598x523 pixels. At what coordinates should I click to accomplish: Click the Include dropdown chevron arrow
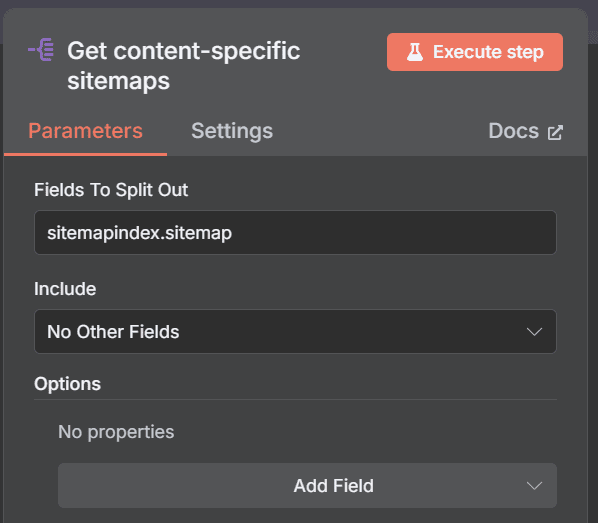point(534,332)
